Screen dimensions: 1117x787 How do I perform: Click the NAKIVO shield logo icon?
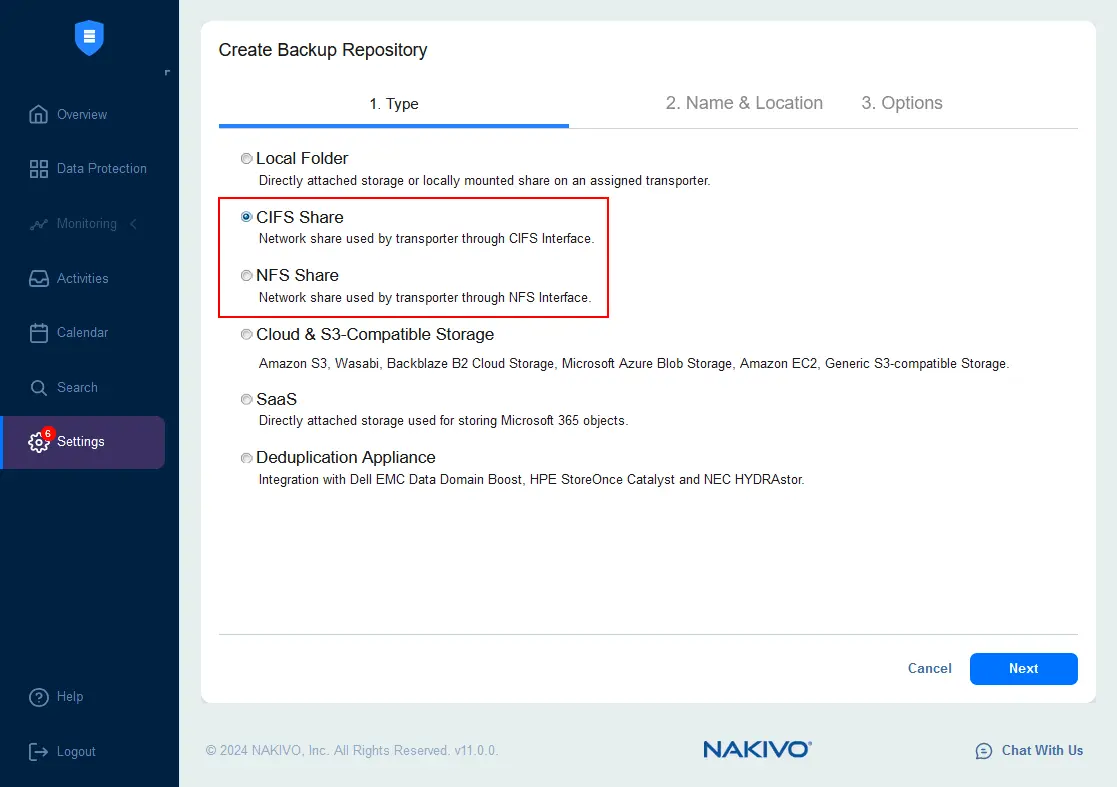89,37
